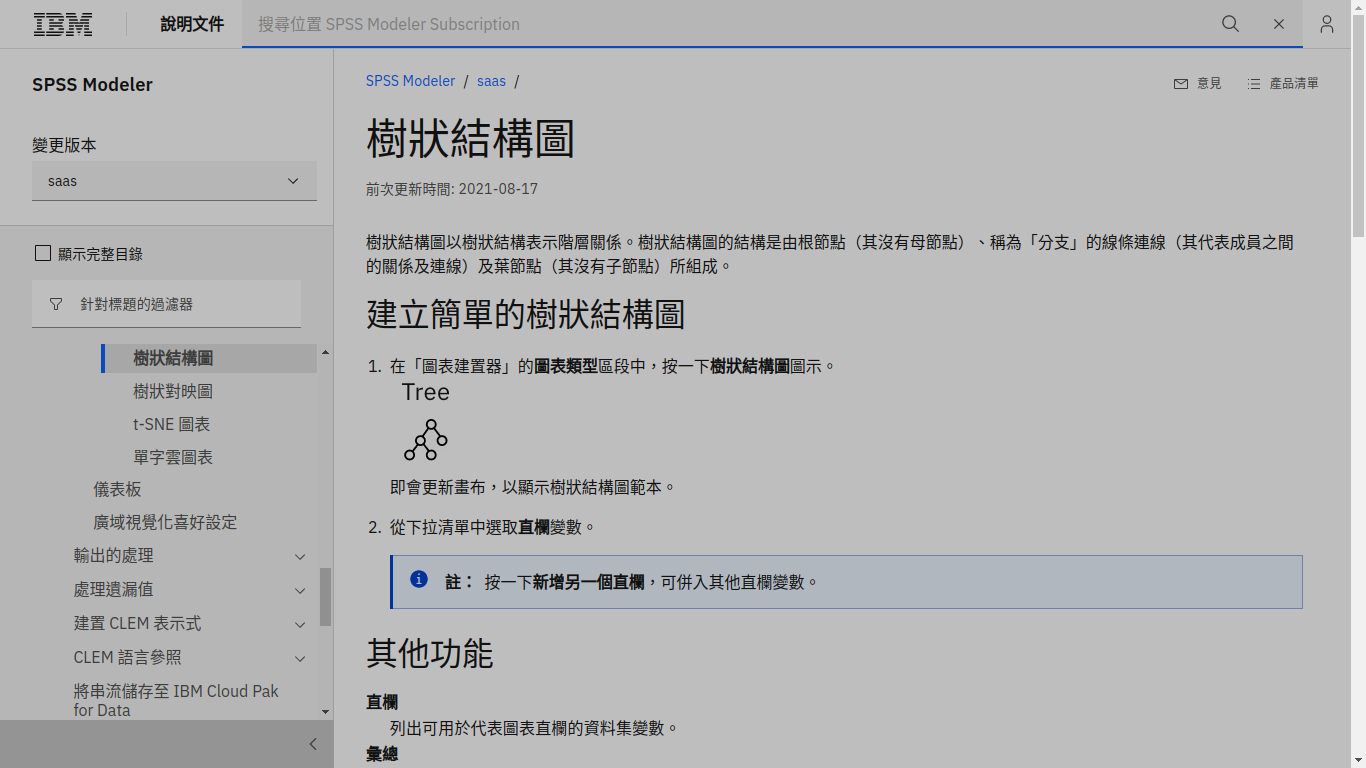Select 樹狀對映 in the navigation tree

point(173,391)
